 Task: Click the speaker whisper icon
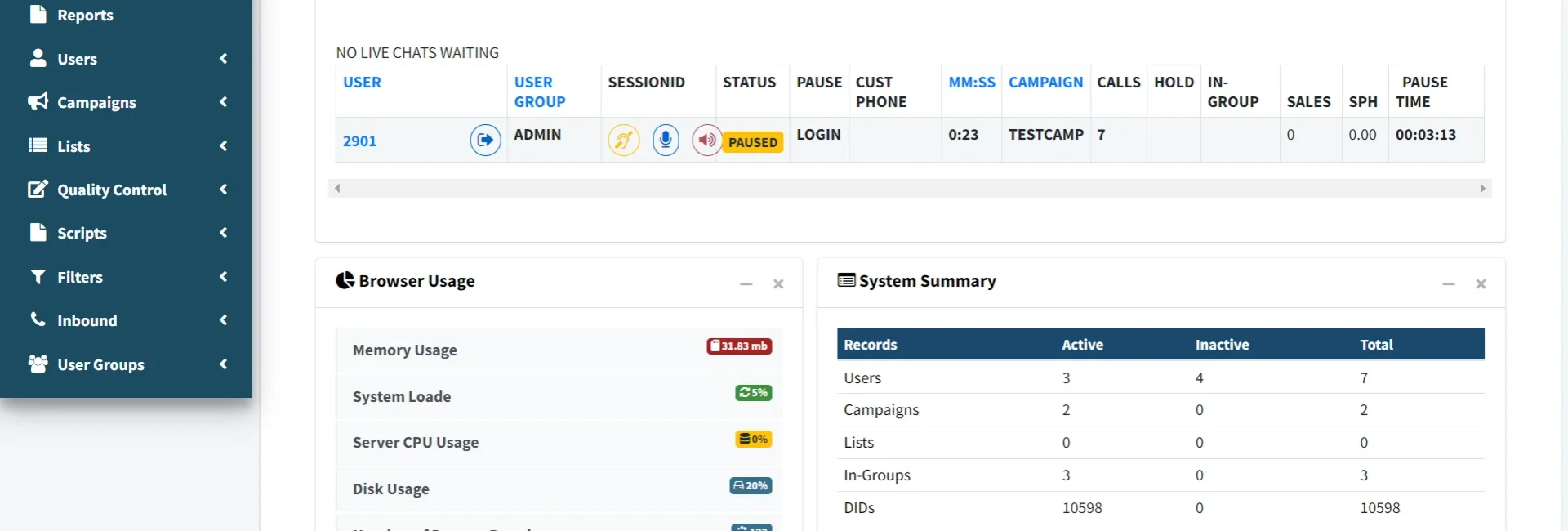706,141
